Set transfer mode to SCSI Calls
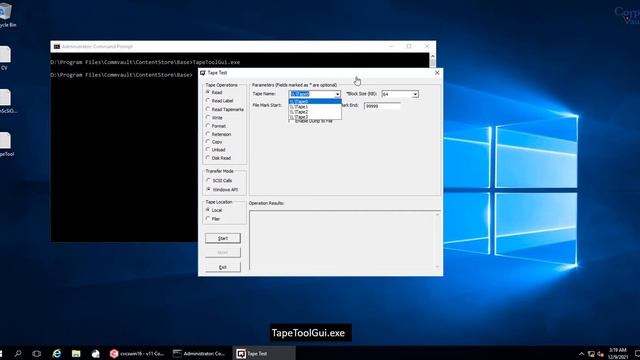640x360 pixels. pos(220,180)
